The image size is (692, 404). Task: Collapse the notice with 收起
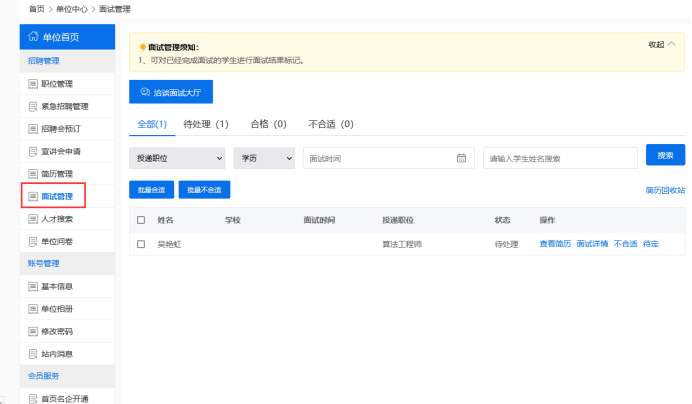(662, 44)
